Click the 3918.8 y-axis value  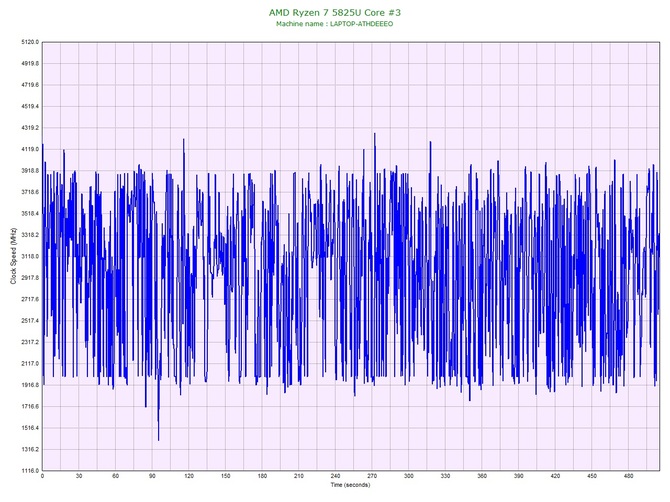pos(30,170)
